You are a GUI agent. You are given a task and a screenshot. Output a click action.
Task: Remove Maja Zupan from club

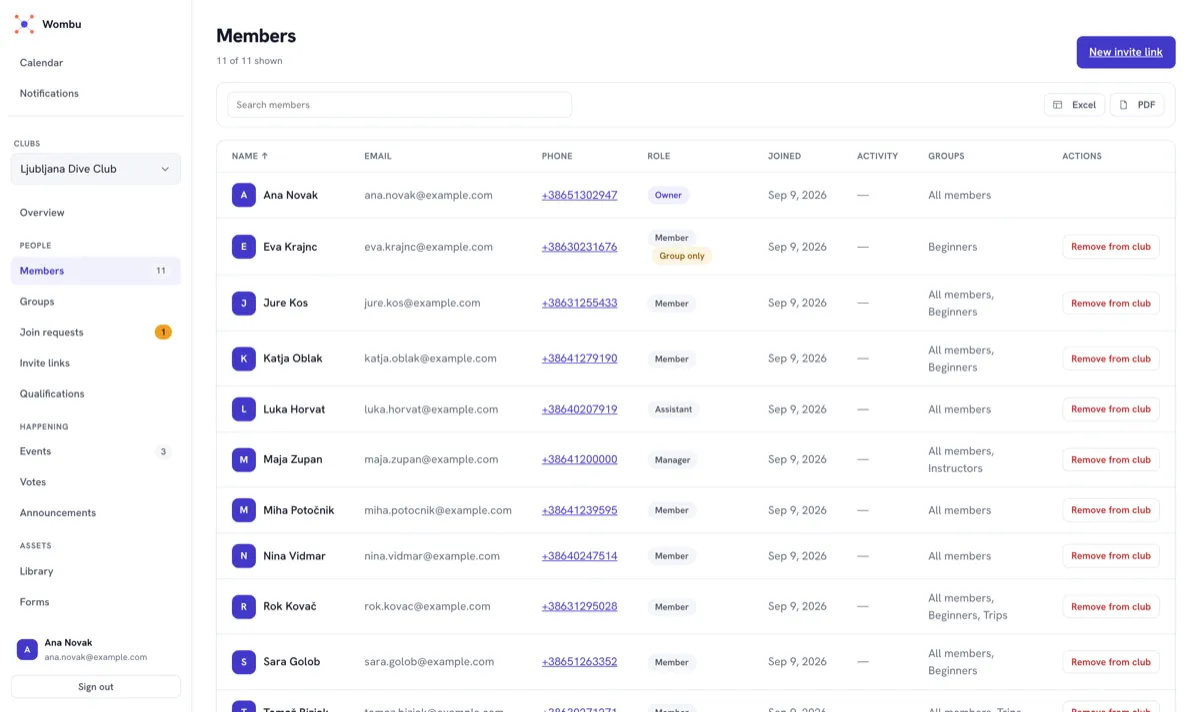(x=1111, y=460)
